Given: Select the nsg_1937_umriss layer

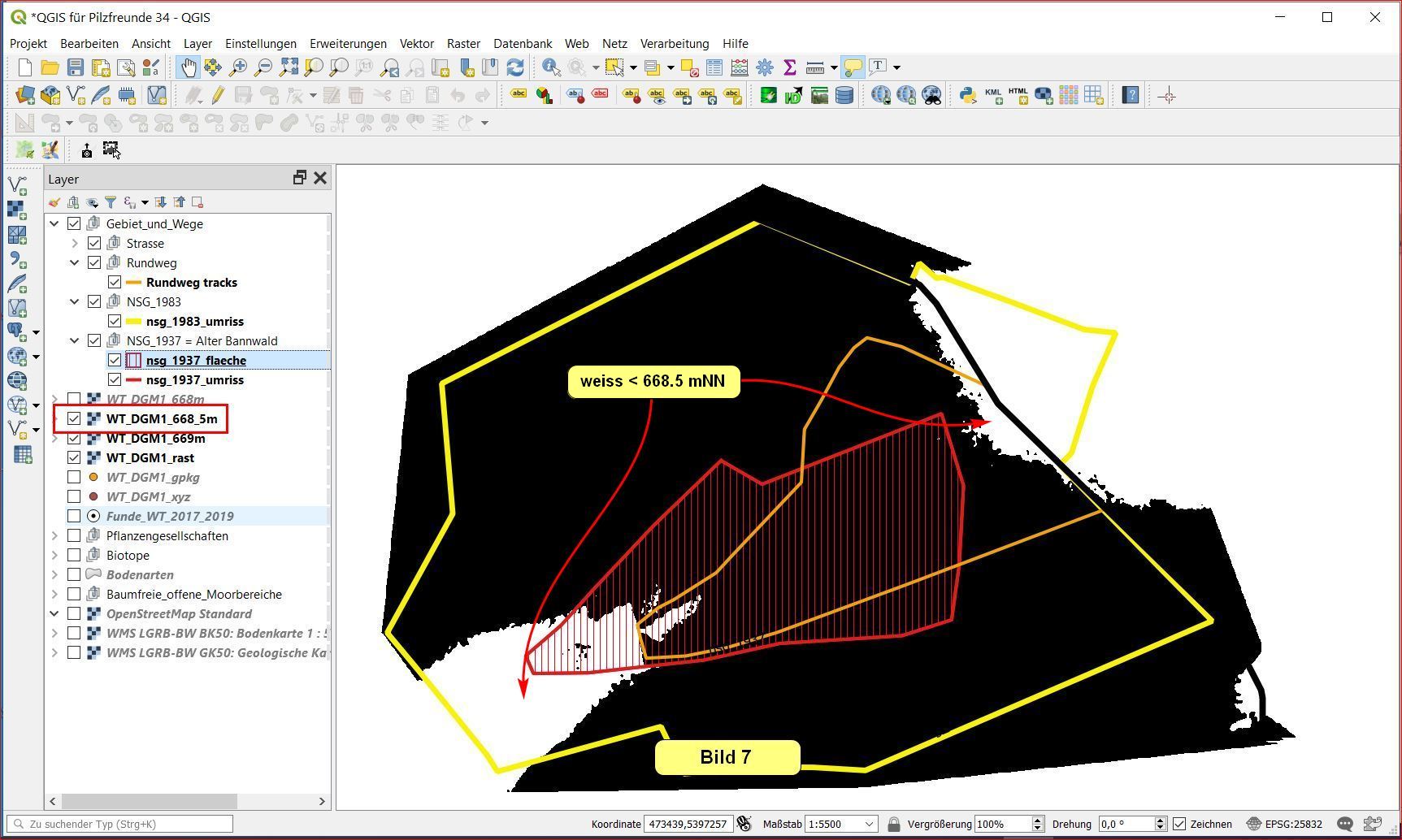Looking at the screenshot, I should click(x=194, y=379).
